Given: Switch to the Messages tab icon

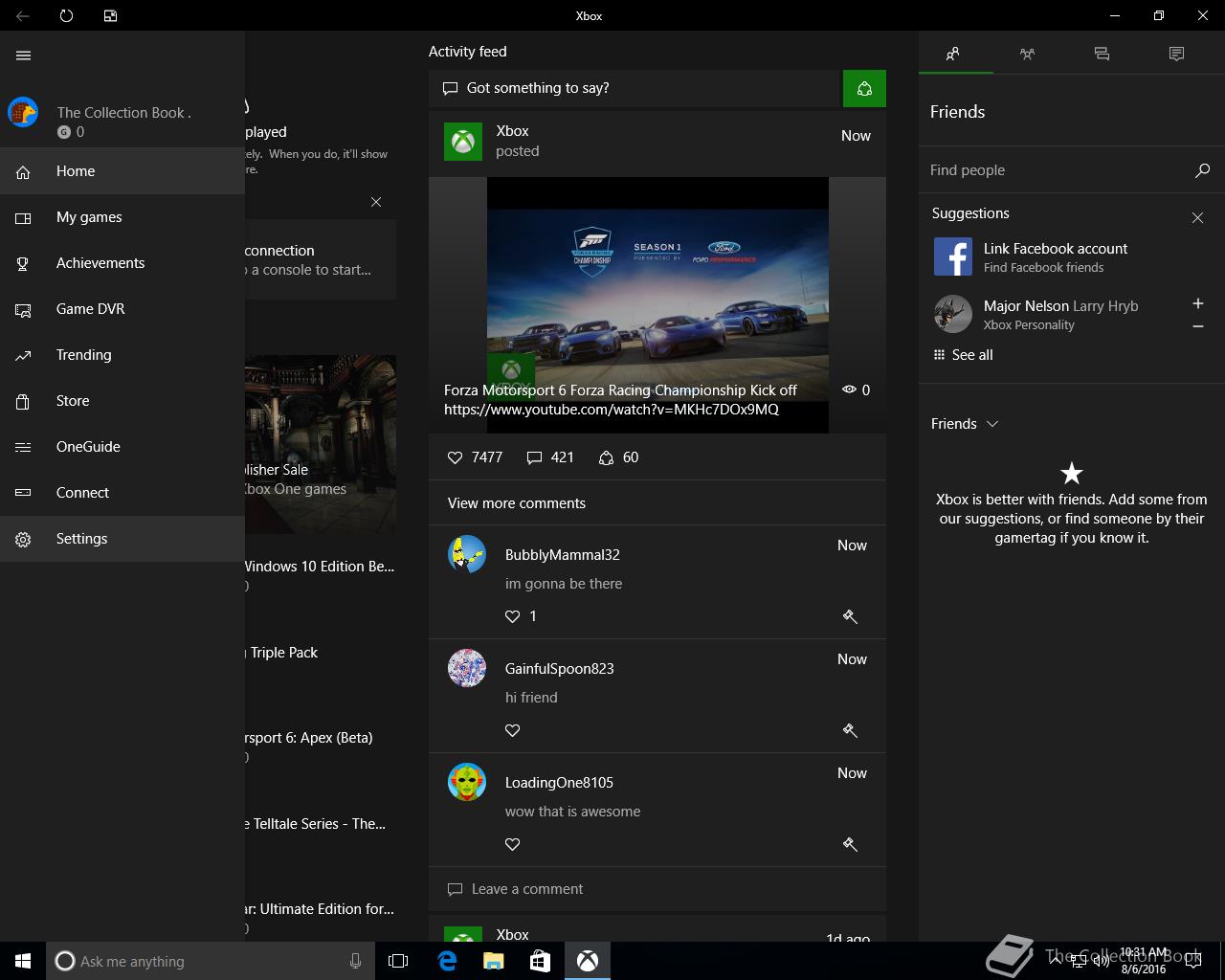Looking at the screenshot, I should (1102, 54).
